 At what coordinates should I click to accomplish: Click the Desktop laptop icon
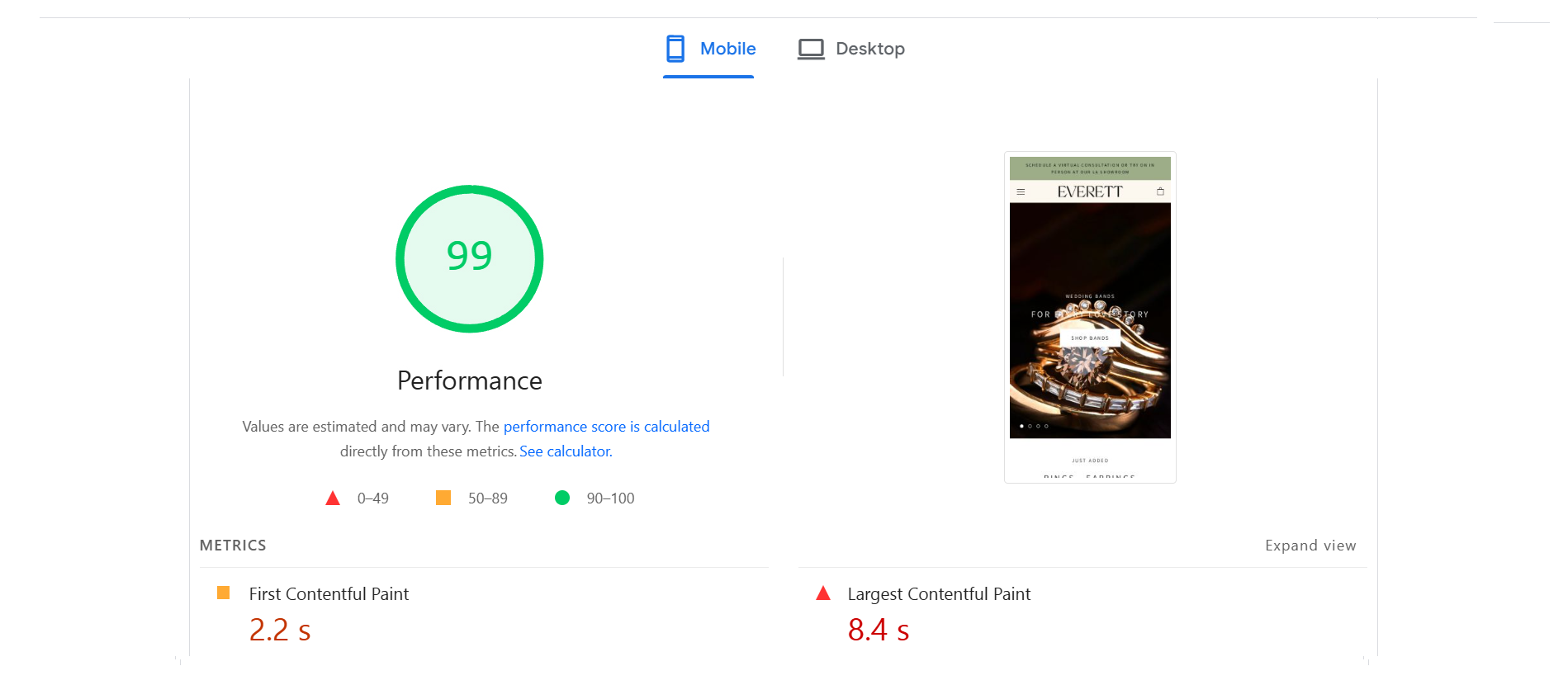coord(810,49)
